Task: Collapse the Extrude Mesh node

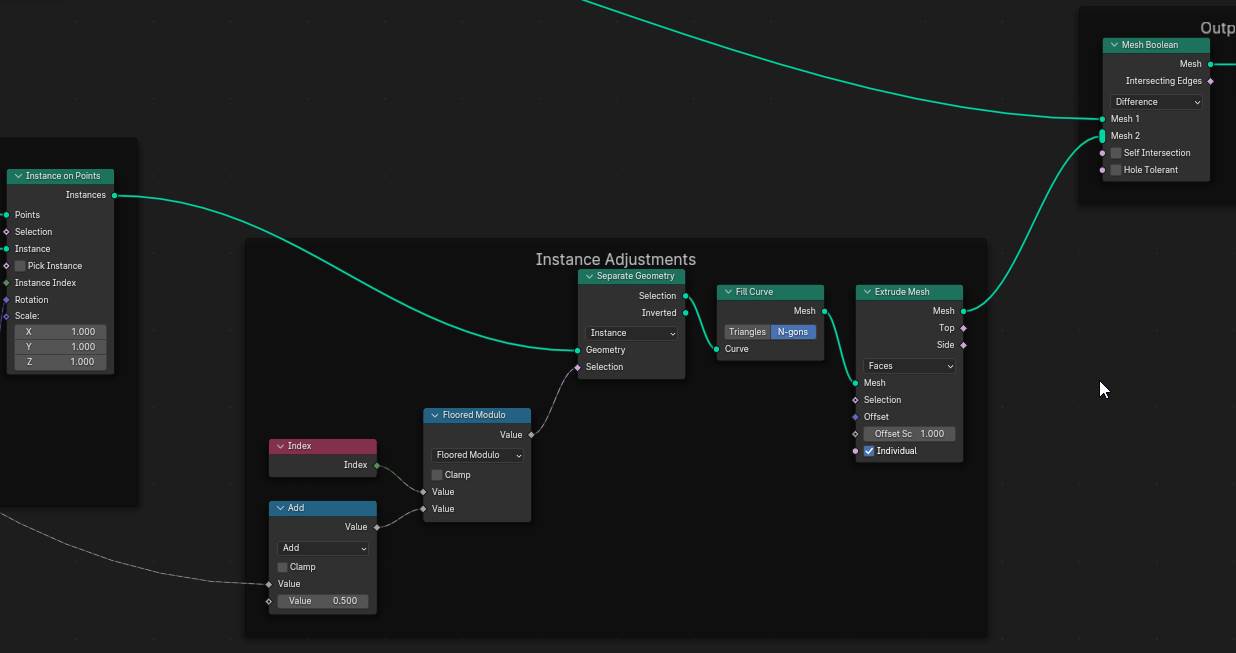Action: pos(867,292)
